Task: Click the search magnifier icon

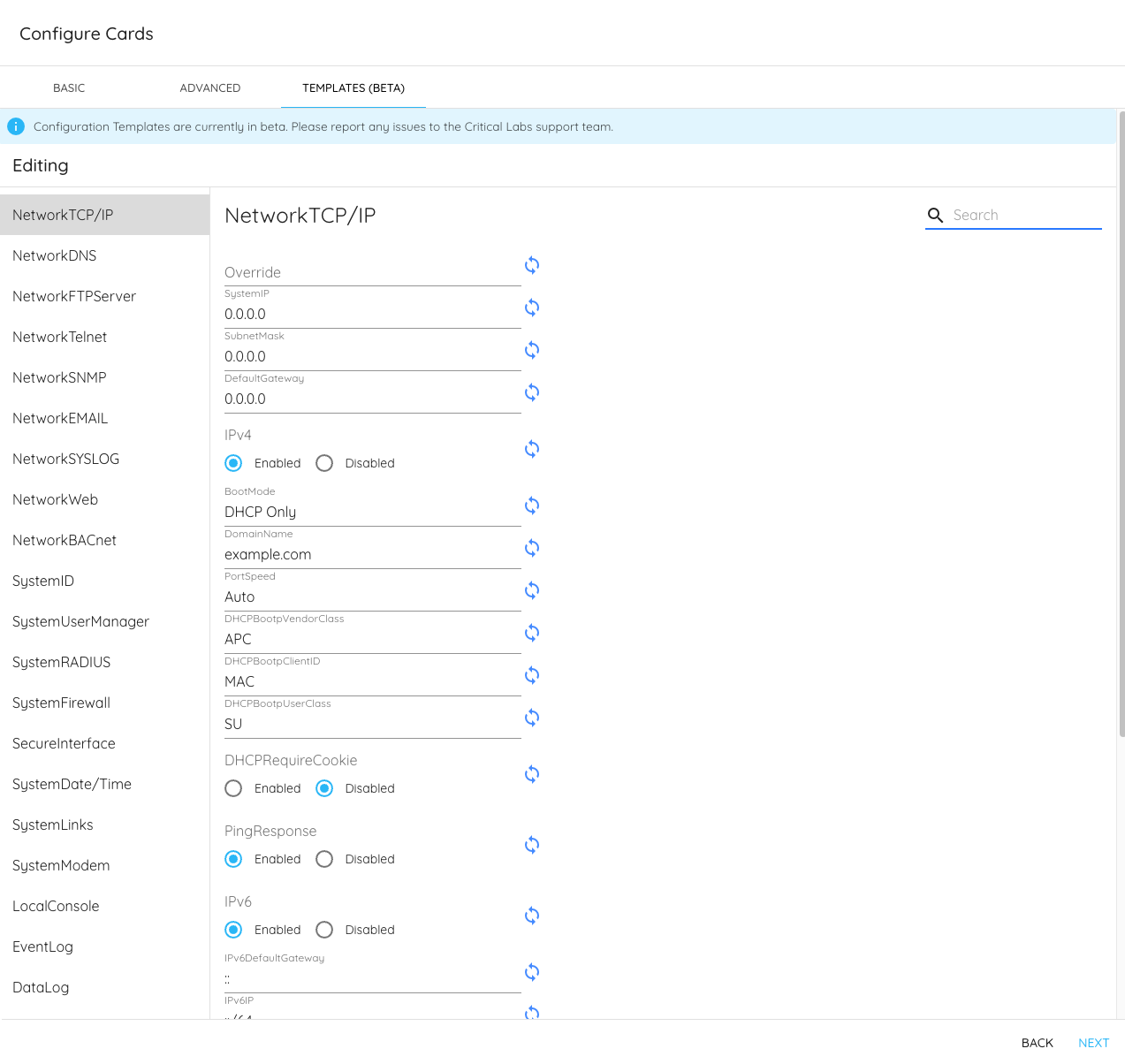Action: pos(935,215)
